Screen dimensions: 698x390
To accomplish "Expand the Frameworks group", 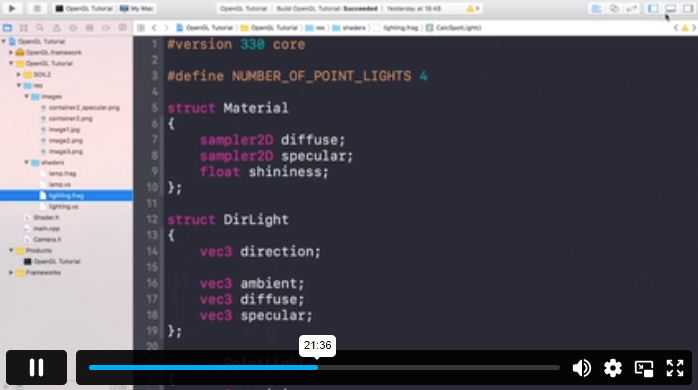I will point(11,272).
